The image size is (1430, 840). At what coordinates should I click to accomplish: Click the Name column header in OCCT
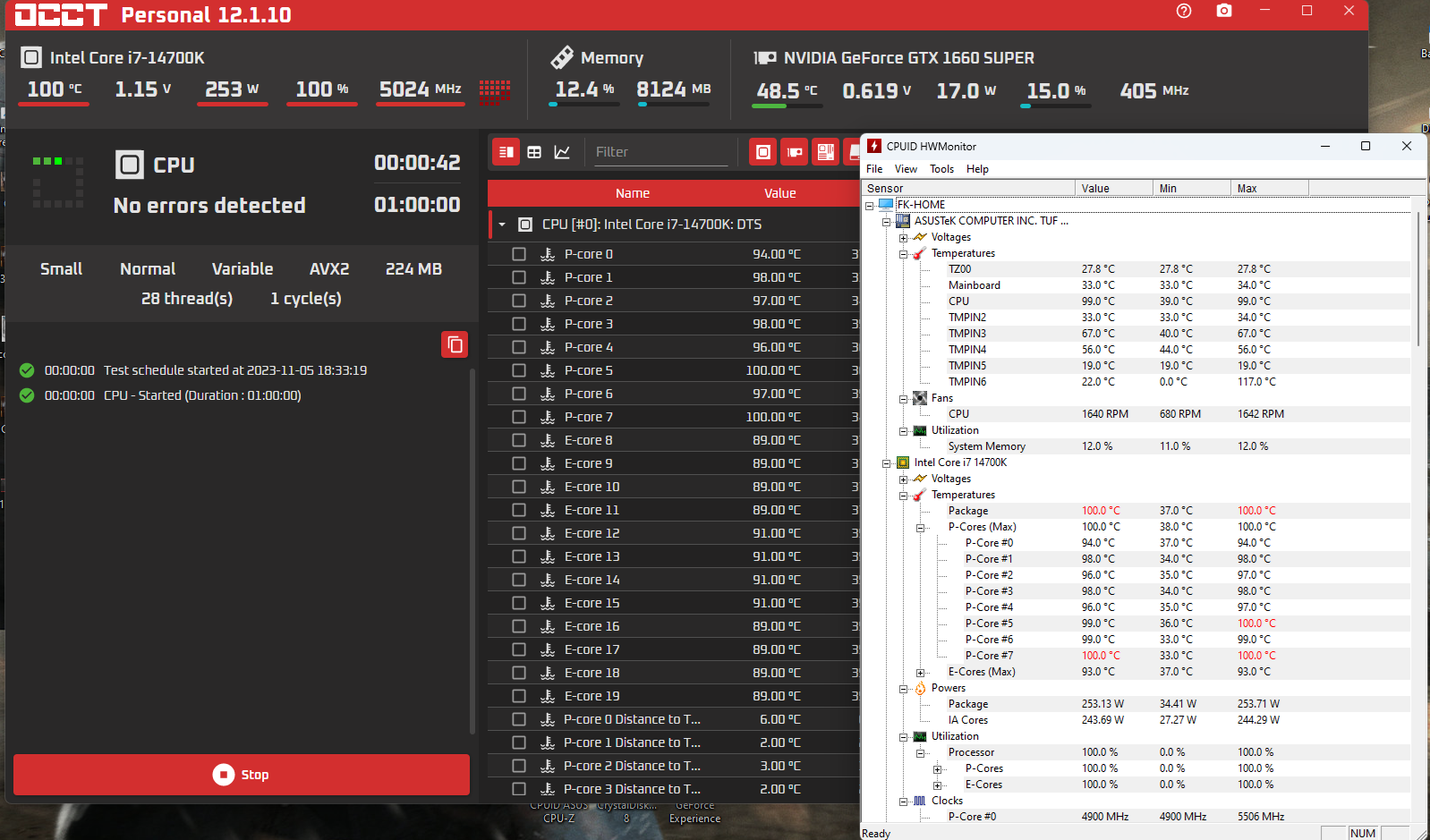pyautogui.click(x=633, y=193)
